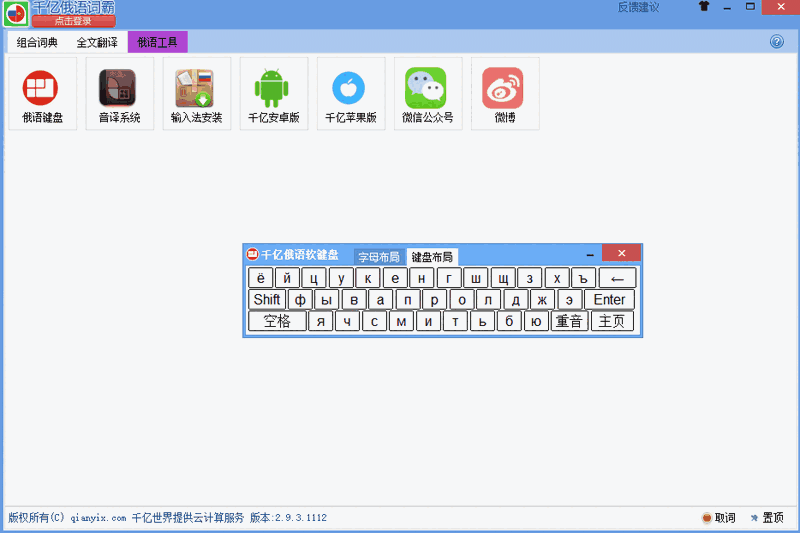Click the 点击登录 login button
Screen dimensions: 800x533
coord(73,21)
